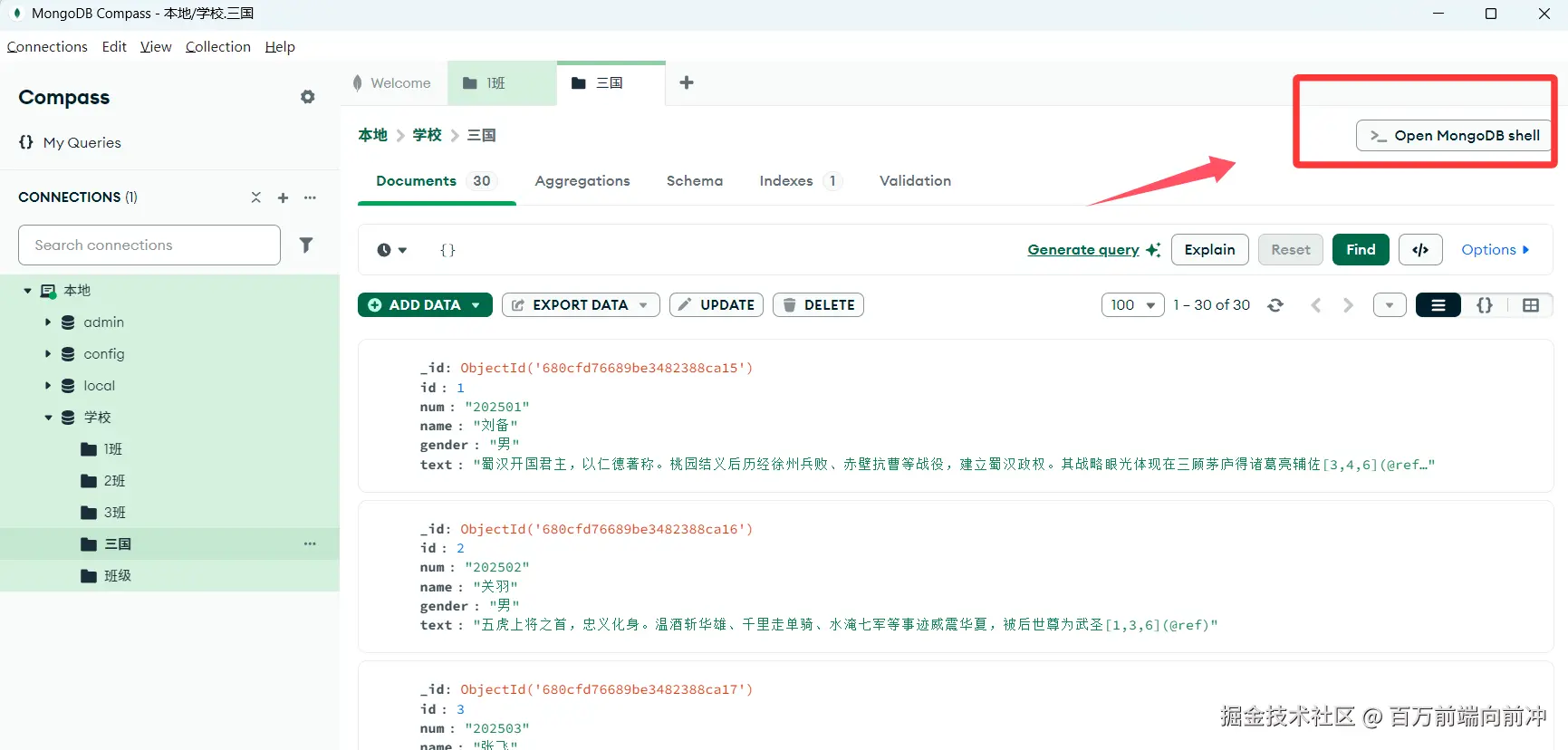Image resolution: width=1568 pixels, height=750 pixels.
Task: Select the Documents tab
Action: click(436, 181)
